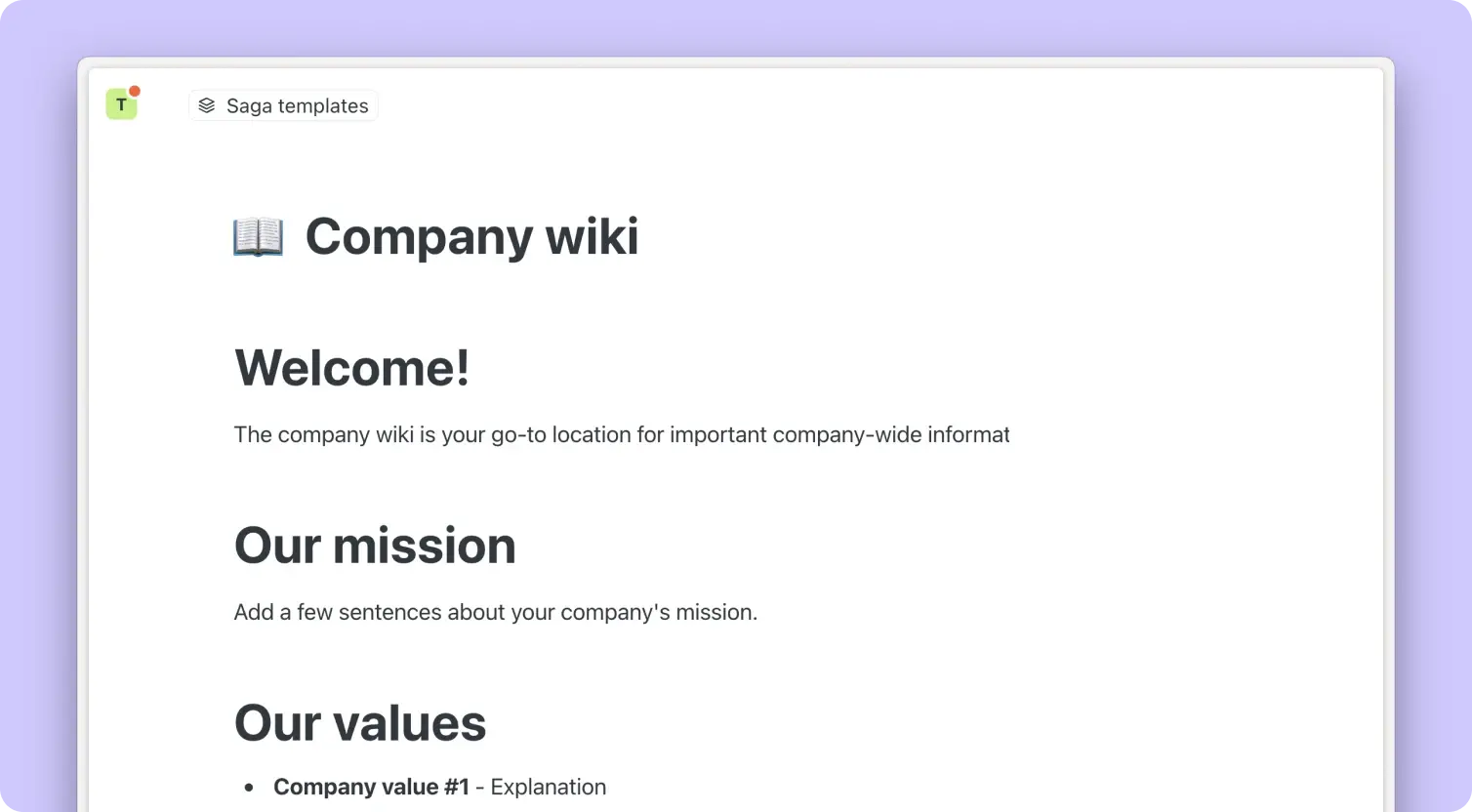Click the Our values heading
Viewport: 1472px width, 812px height.
tap(359, 723)
